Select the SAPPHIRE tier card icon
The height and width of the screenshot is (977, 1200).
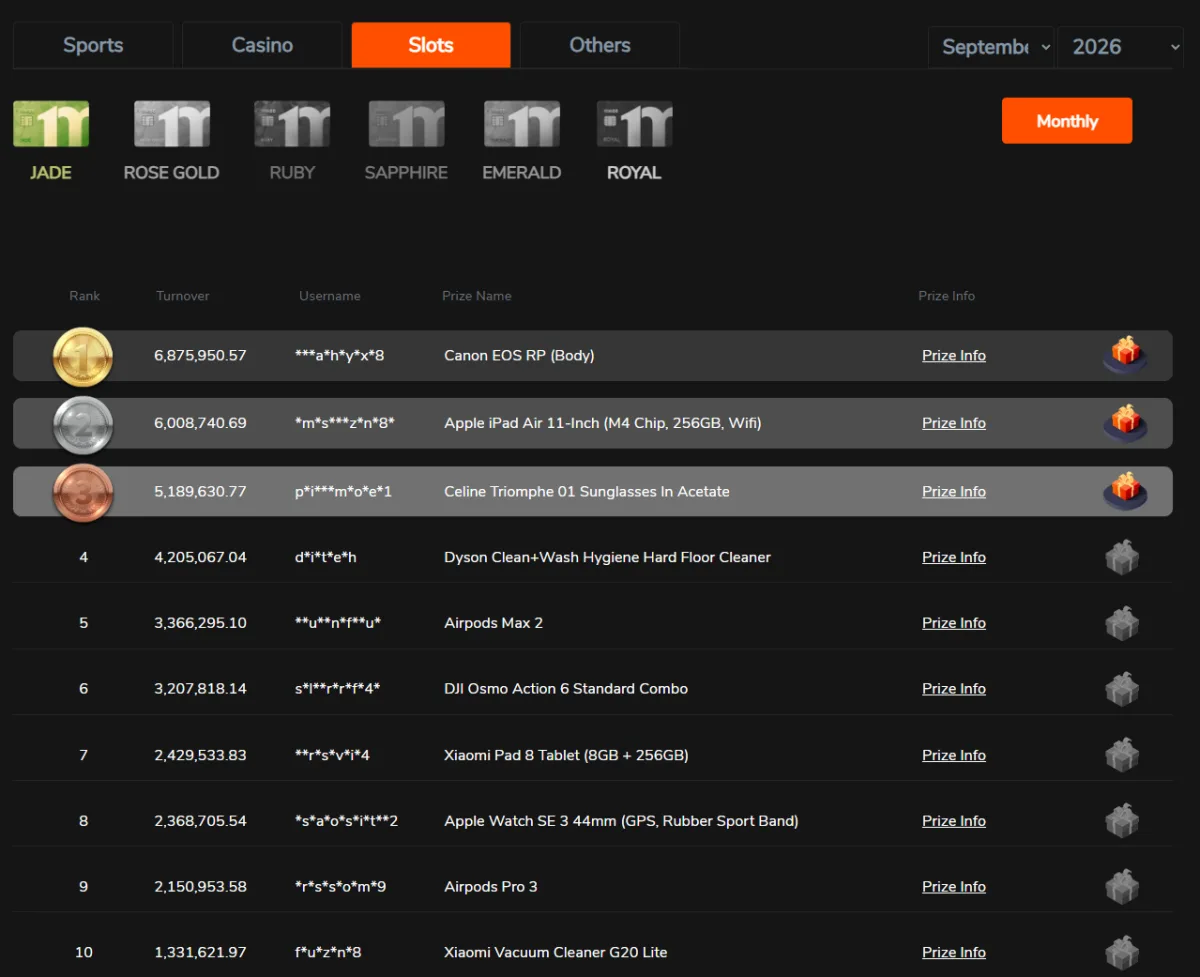pos(406,124)
